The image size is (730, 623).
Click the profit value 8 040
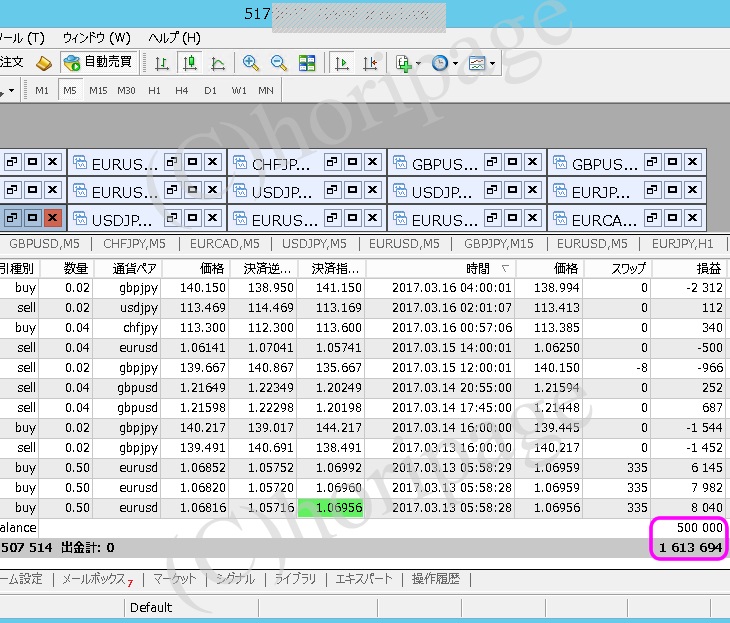pyautogui.click(x=706, y=508)
